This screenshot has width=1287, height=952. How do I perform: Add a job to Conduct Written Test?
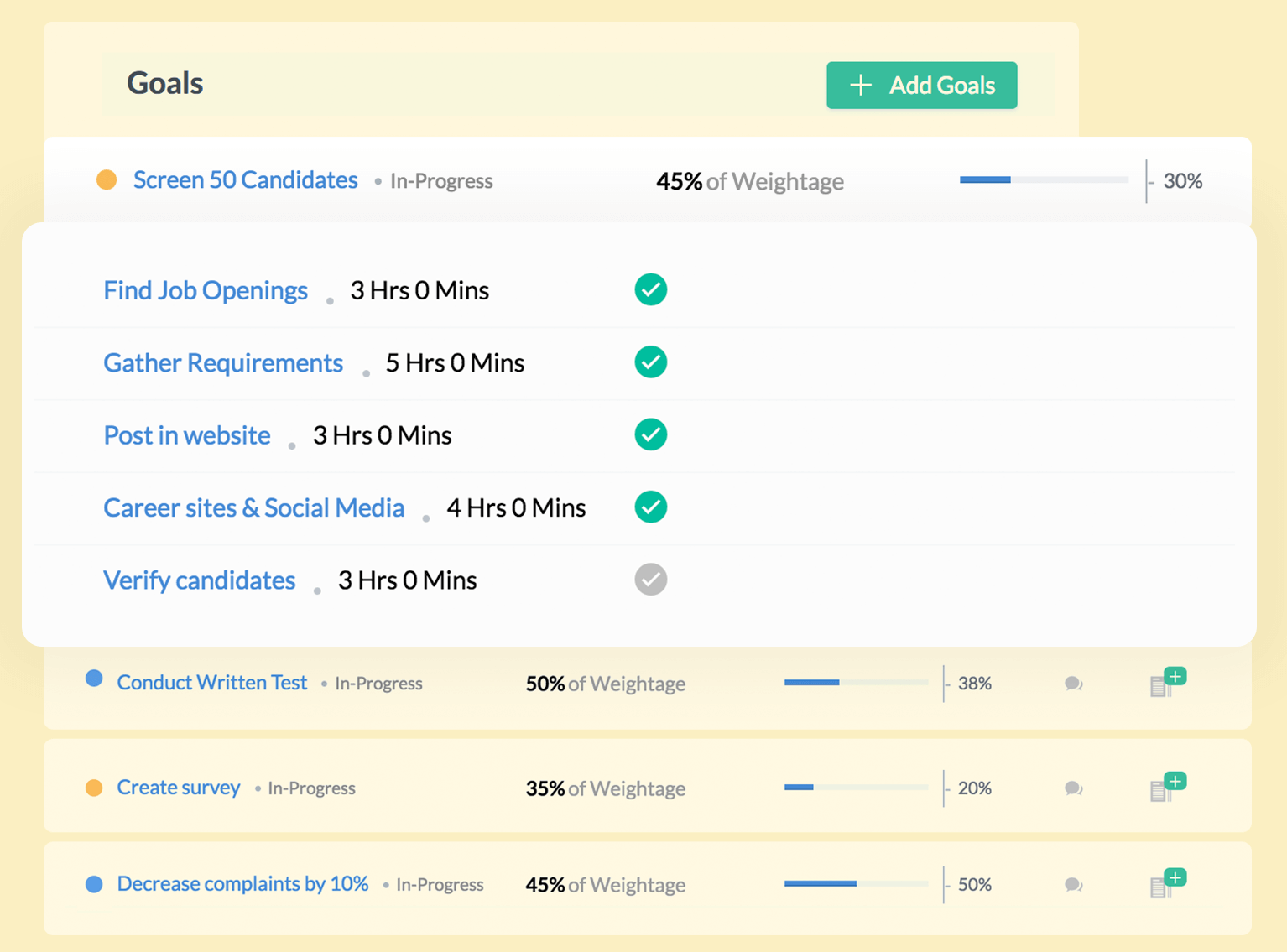[1166, 683]
